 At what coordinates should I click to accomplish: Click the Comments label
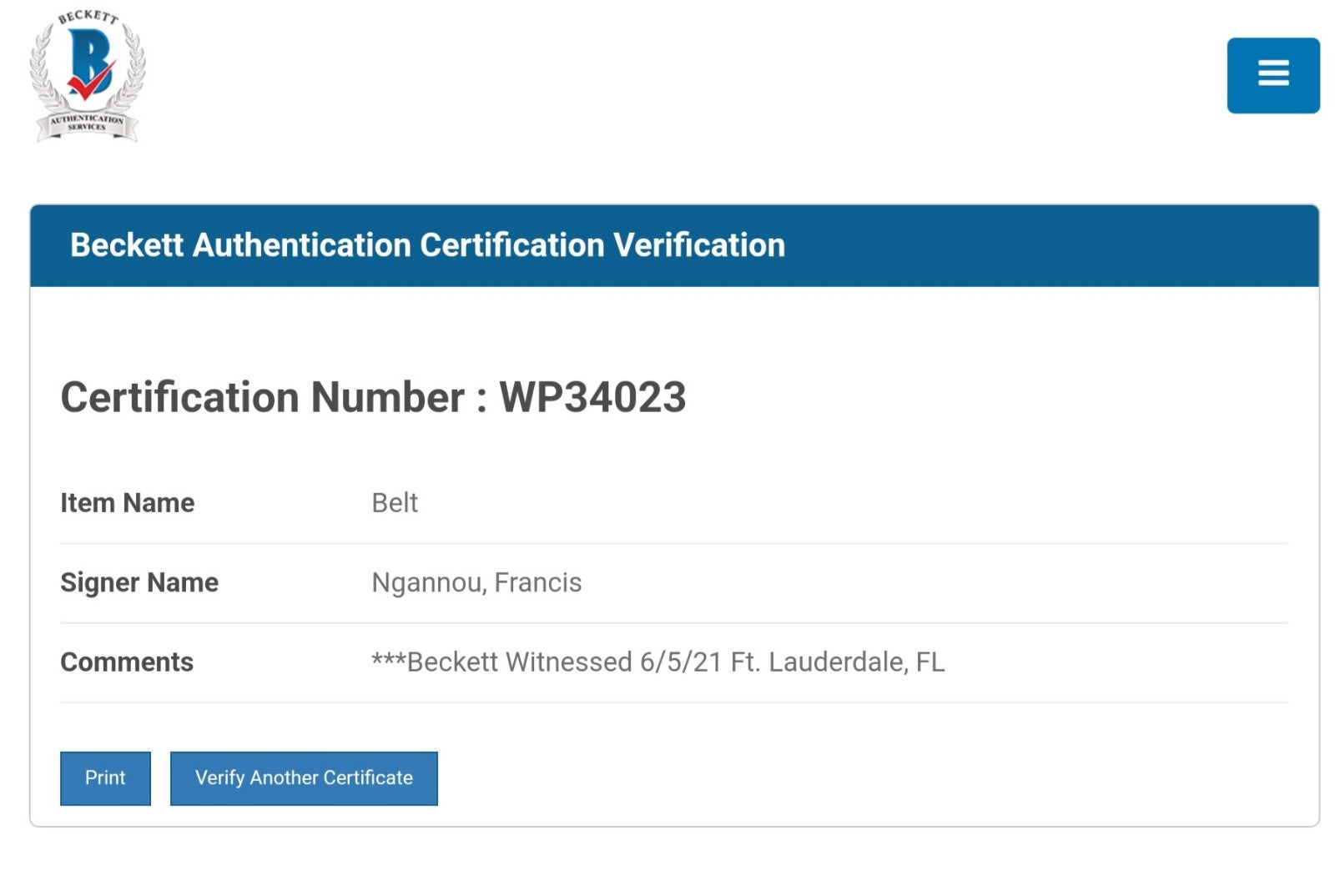tap(127, 662)
